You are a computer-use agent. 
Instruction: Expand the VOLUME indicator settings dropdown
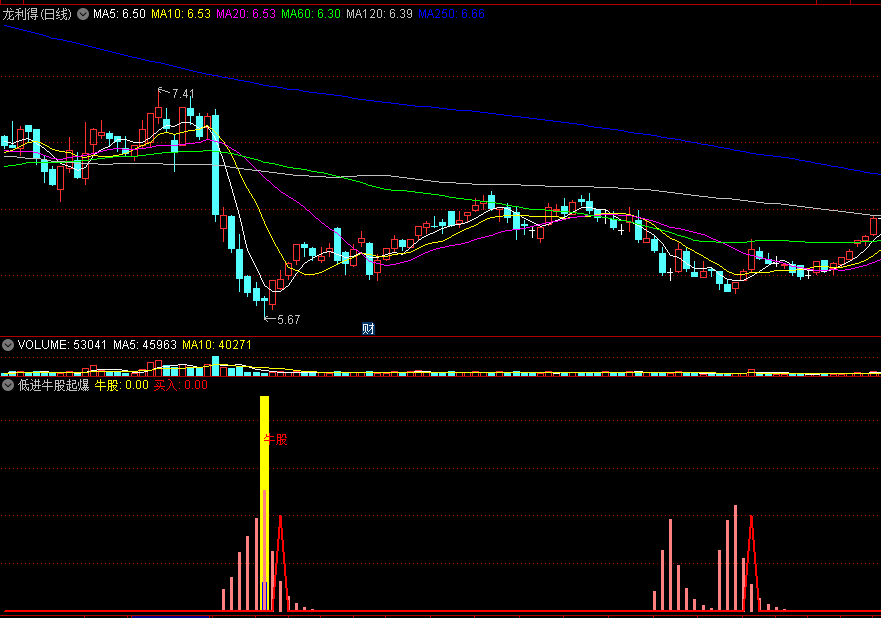[x=8, y=344]
